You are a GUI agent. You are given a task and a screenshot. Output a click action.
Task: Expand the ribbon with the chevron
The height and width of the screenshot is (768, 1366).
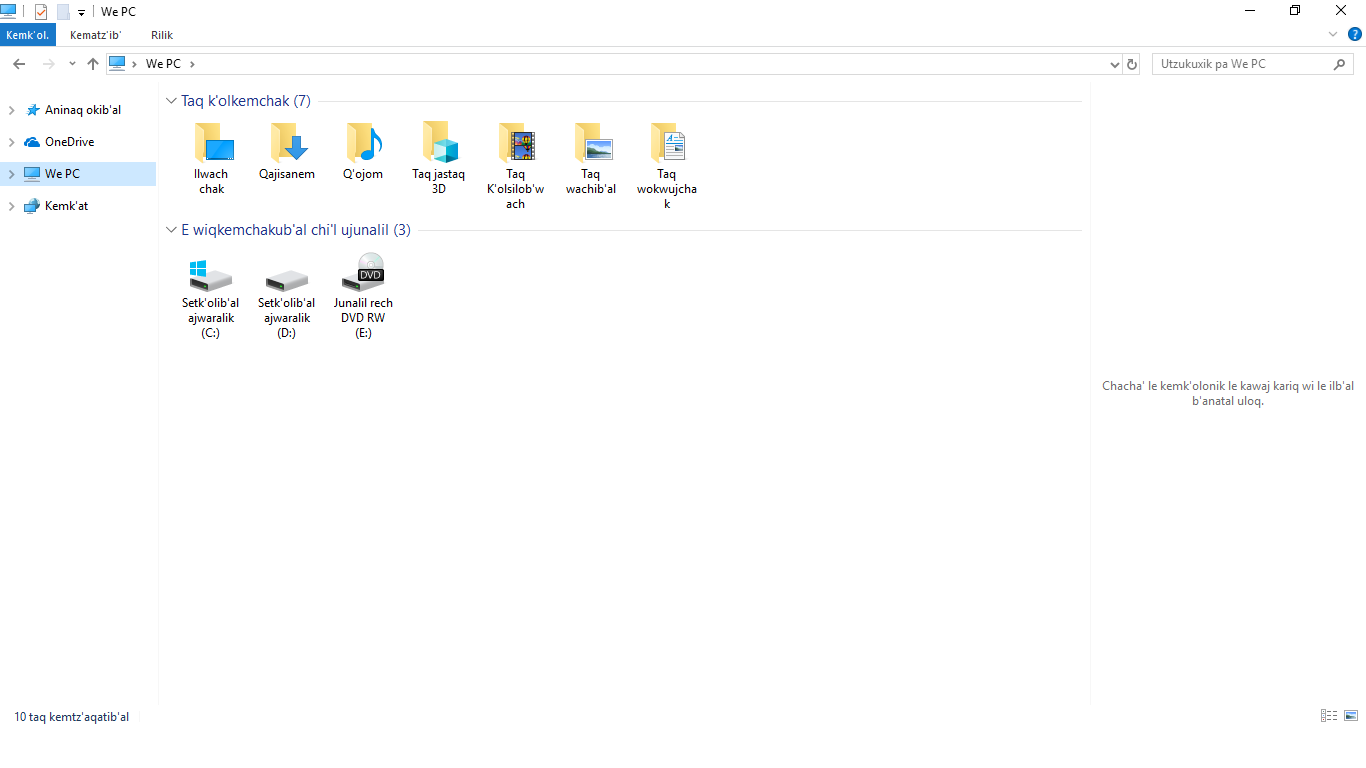click(x=1332, y=34)
